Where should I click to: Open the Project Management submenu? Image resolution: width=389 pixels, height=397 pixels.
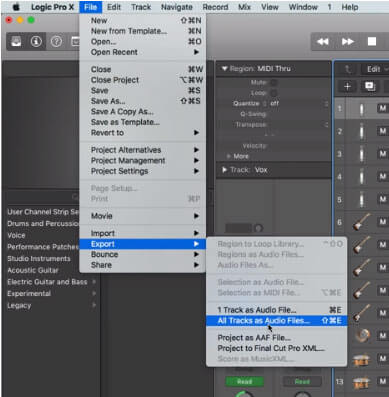click(143, 161)
